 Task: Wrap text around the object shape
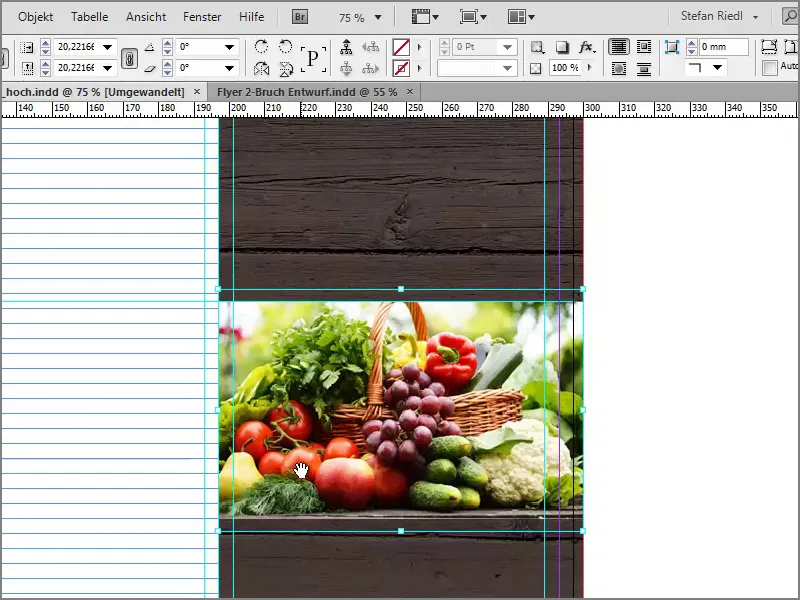point(619,68)
